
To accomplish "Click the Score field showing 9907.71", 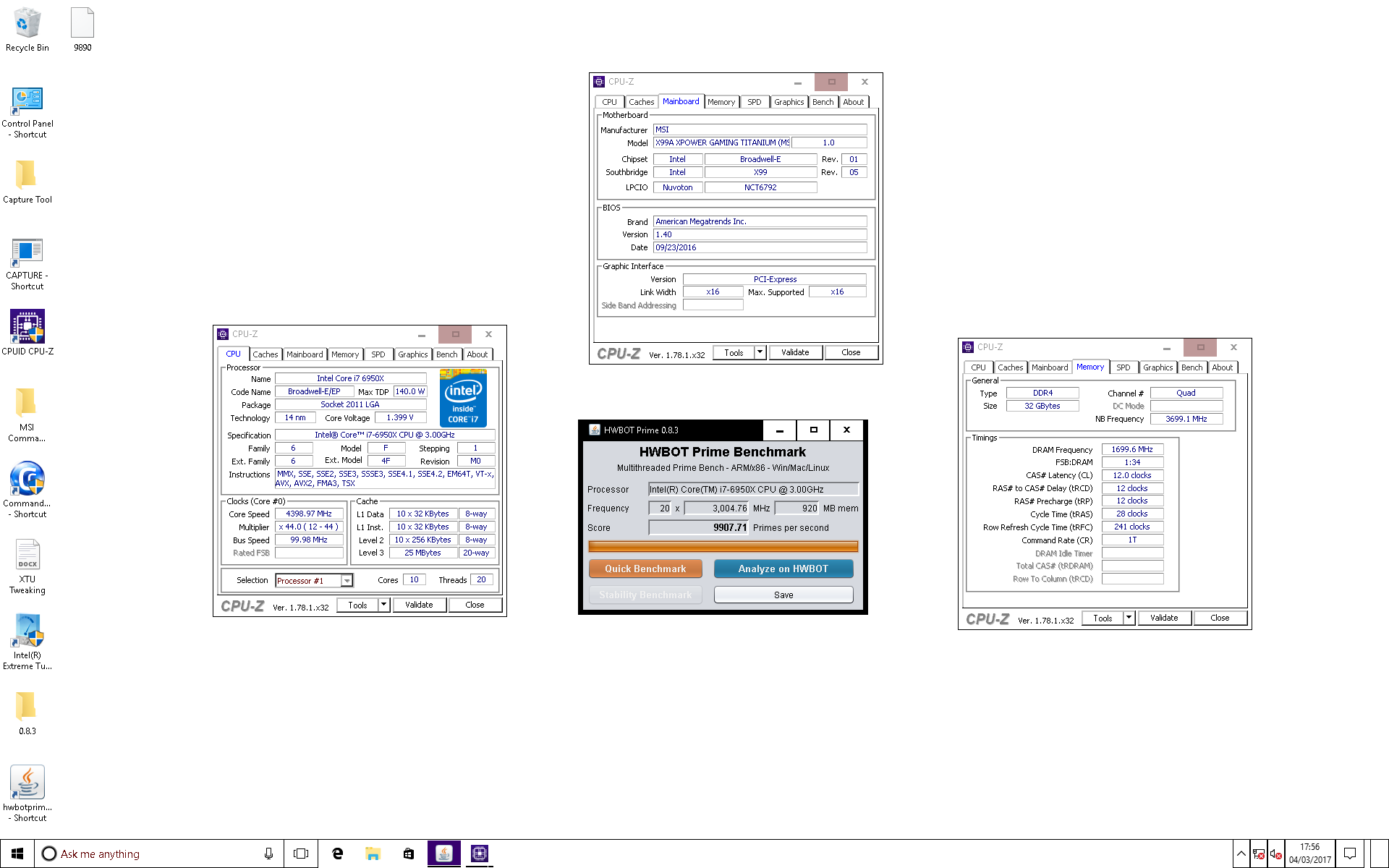I will pos(698,527).
